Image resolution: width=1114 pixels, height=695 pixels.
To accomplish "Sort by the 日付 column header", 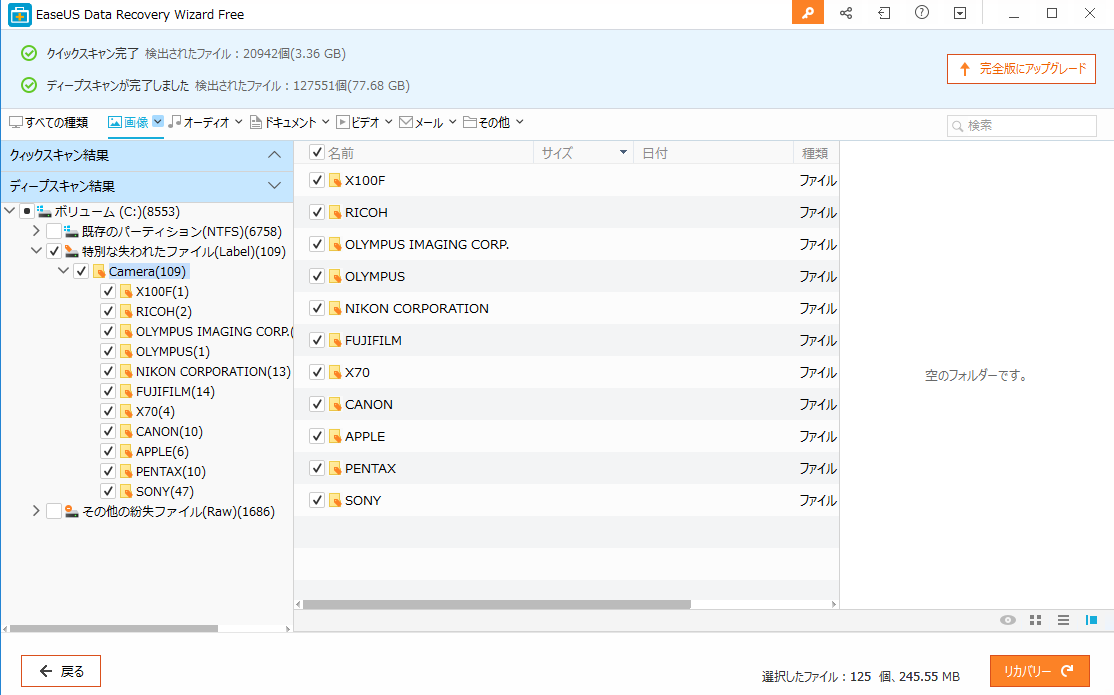I will point(713,153).
